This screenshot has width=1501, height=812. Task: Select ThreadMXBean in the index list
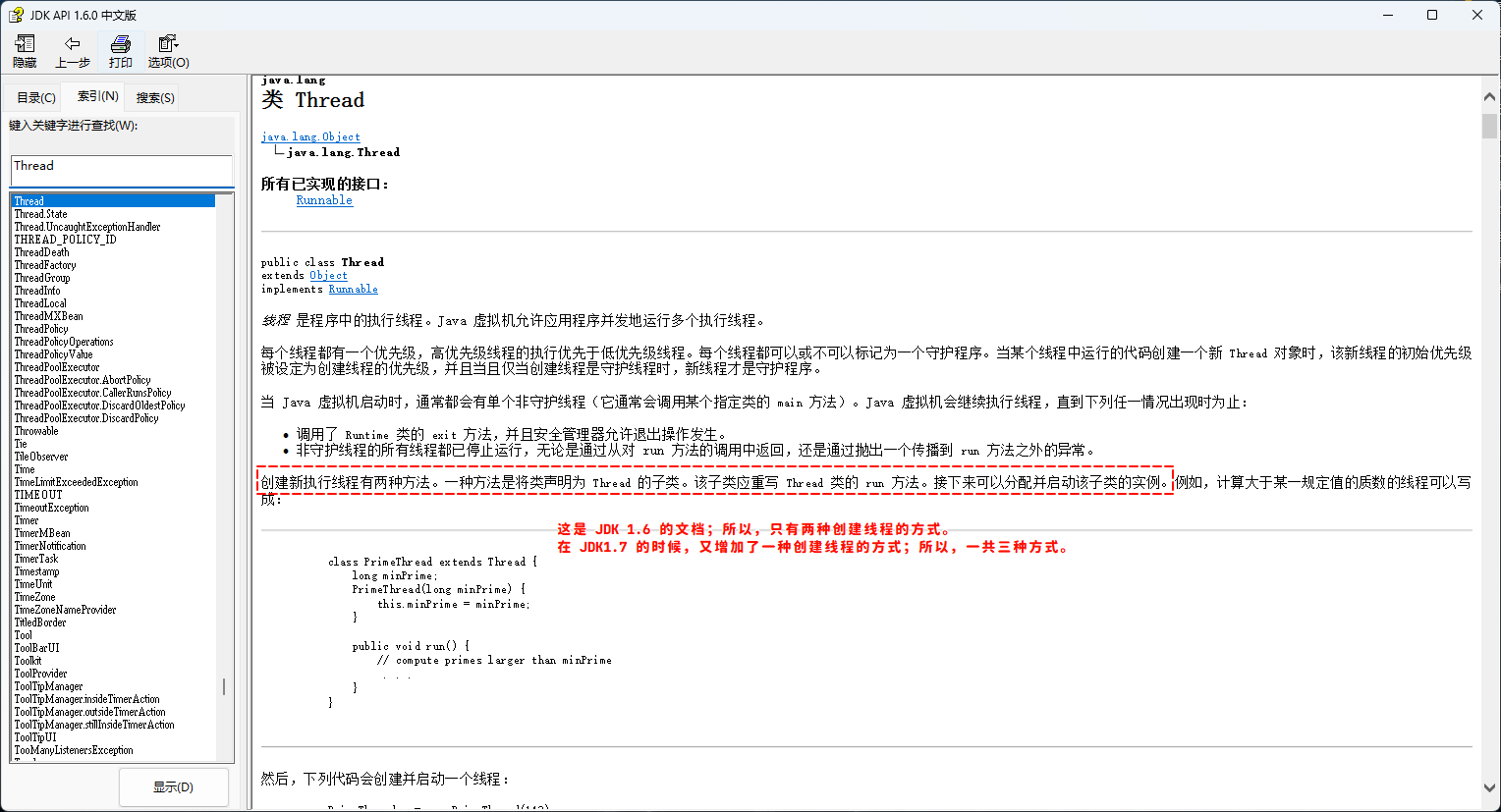(x=48, y=315)
